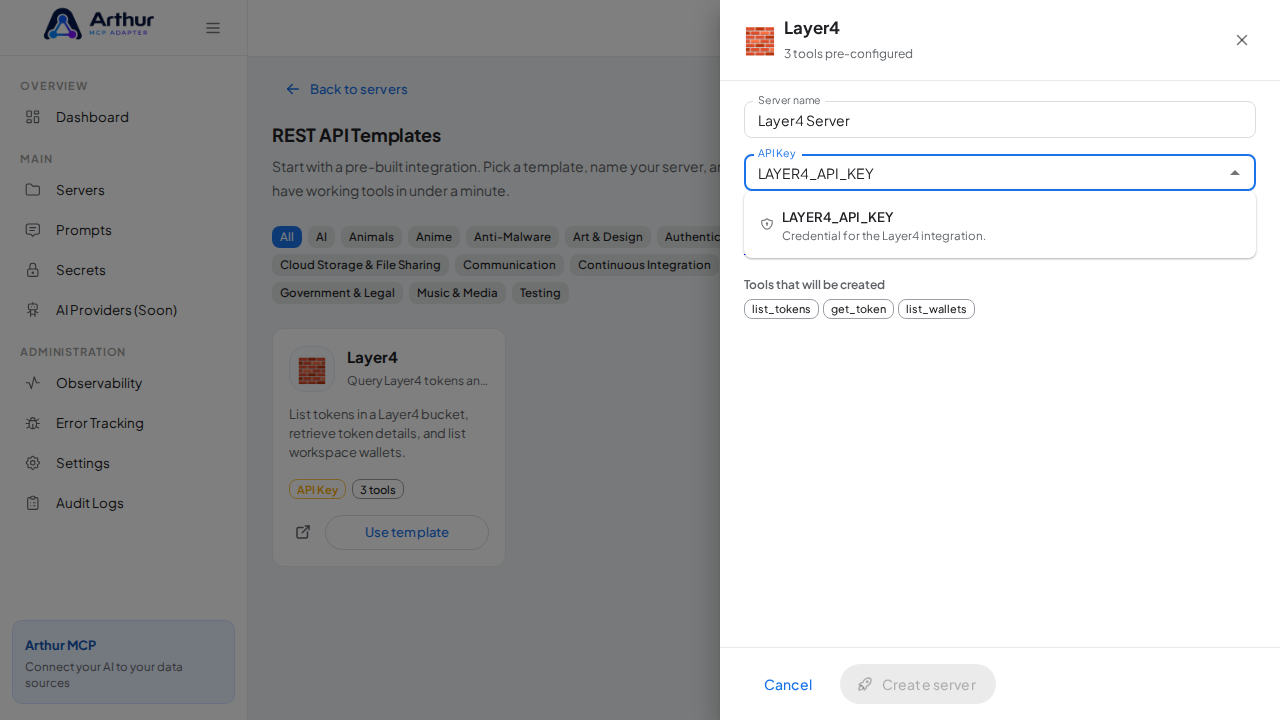Click Back to servers link
The height and width of the screenshot is (720, 1280).
coord(347,89)
